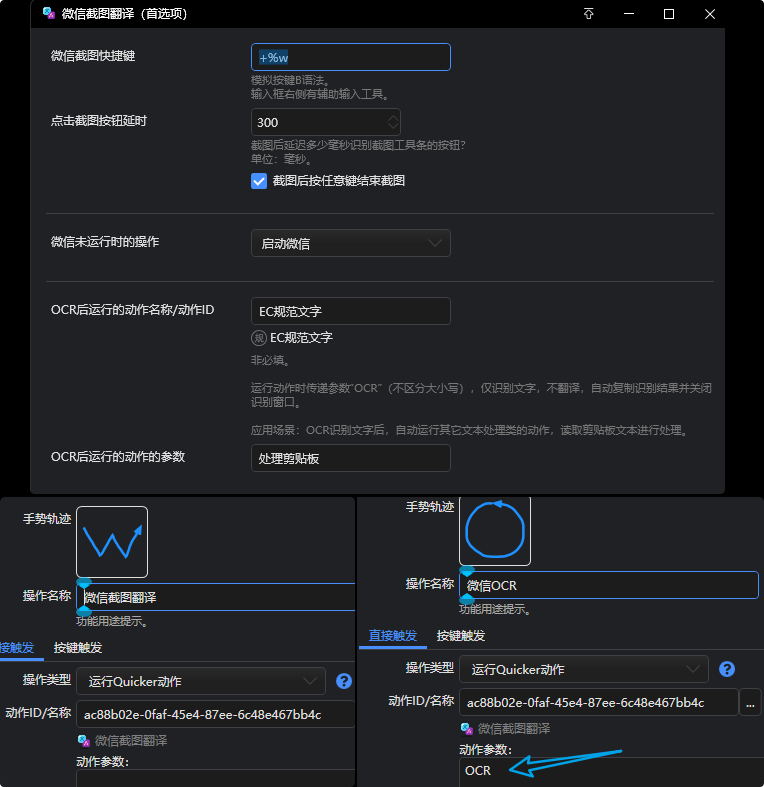Maximize the 微信截图翻译 settings window

pos(669,14)
